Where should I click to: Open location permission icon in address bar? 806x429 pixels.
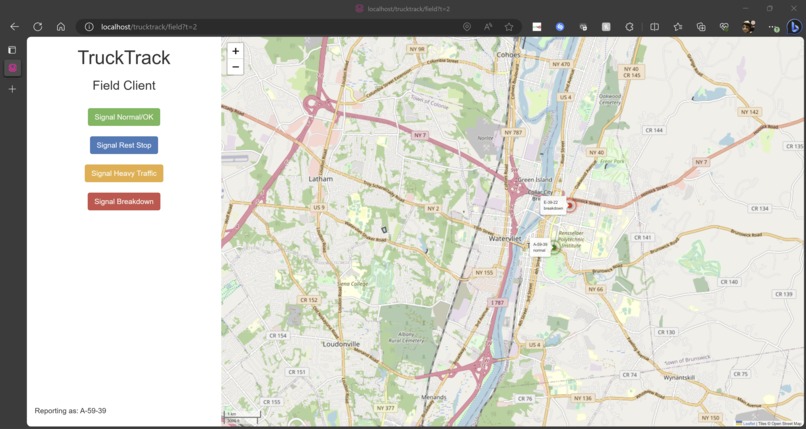pyautogui.click(x=467, y=27)
